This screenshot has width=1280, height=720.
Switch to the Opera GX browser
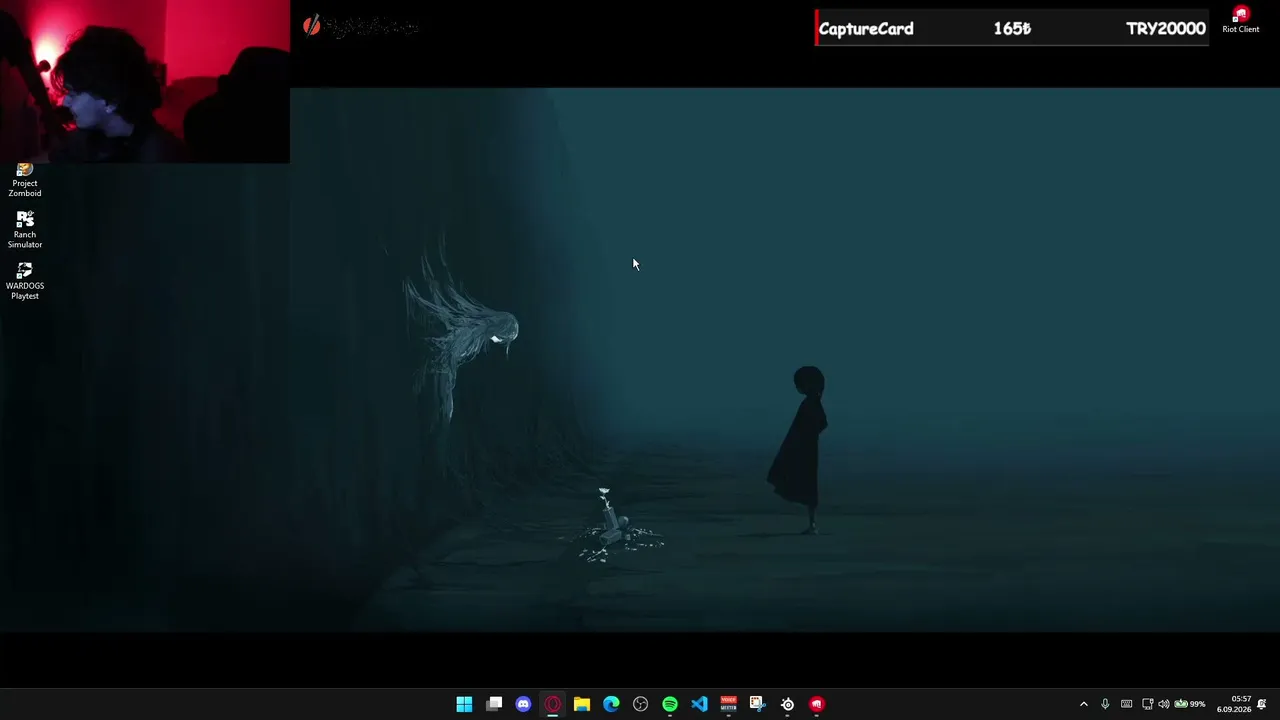click(x=552, y=704)
